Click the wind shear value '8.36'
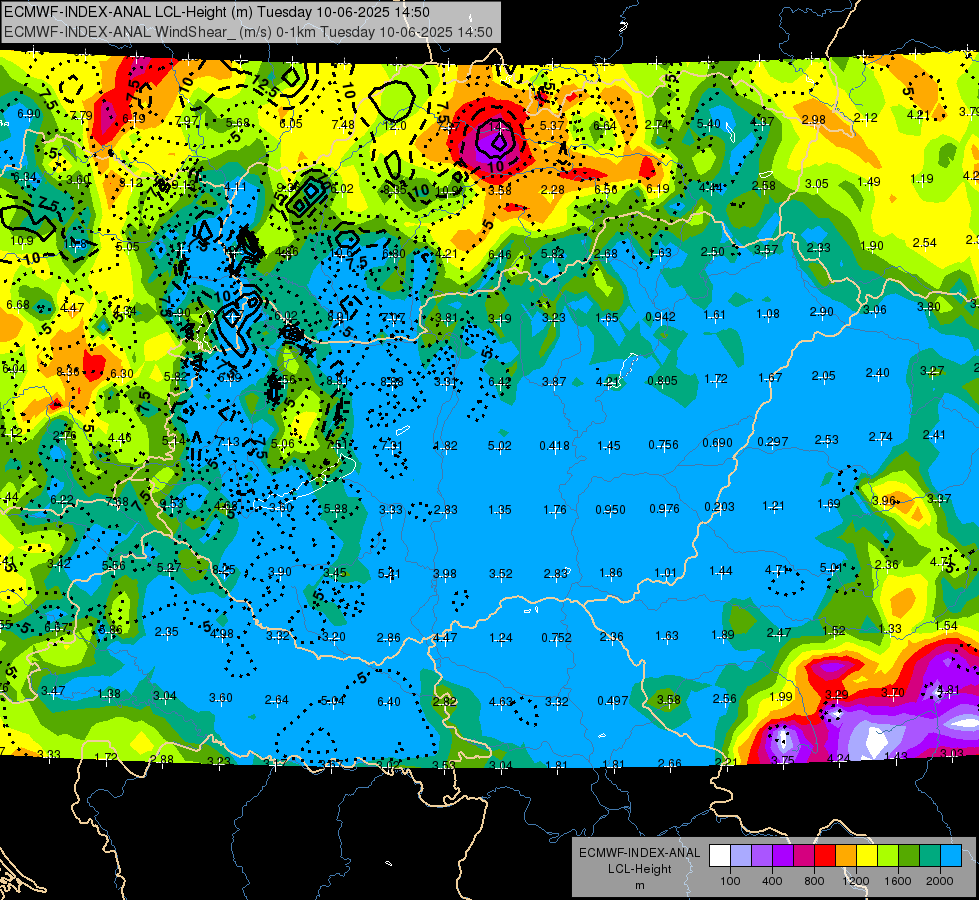979x900 pixels. [x=67, y=372]
